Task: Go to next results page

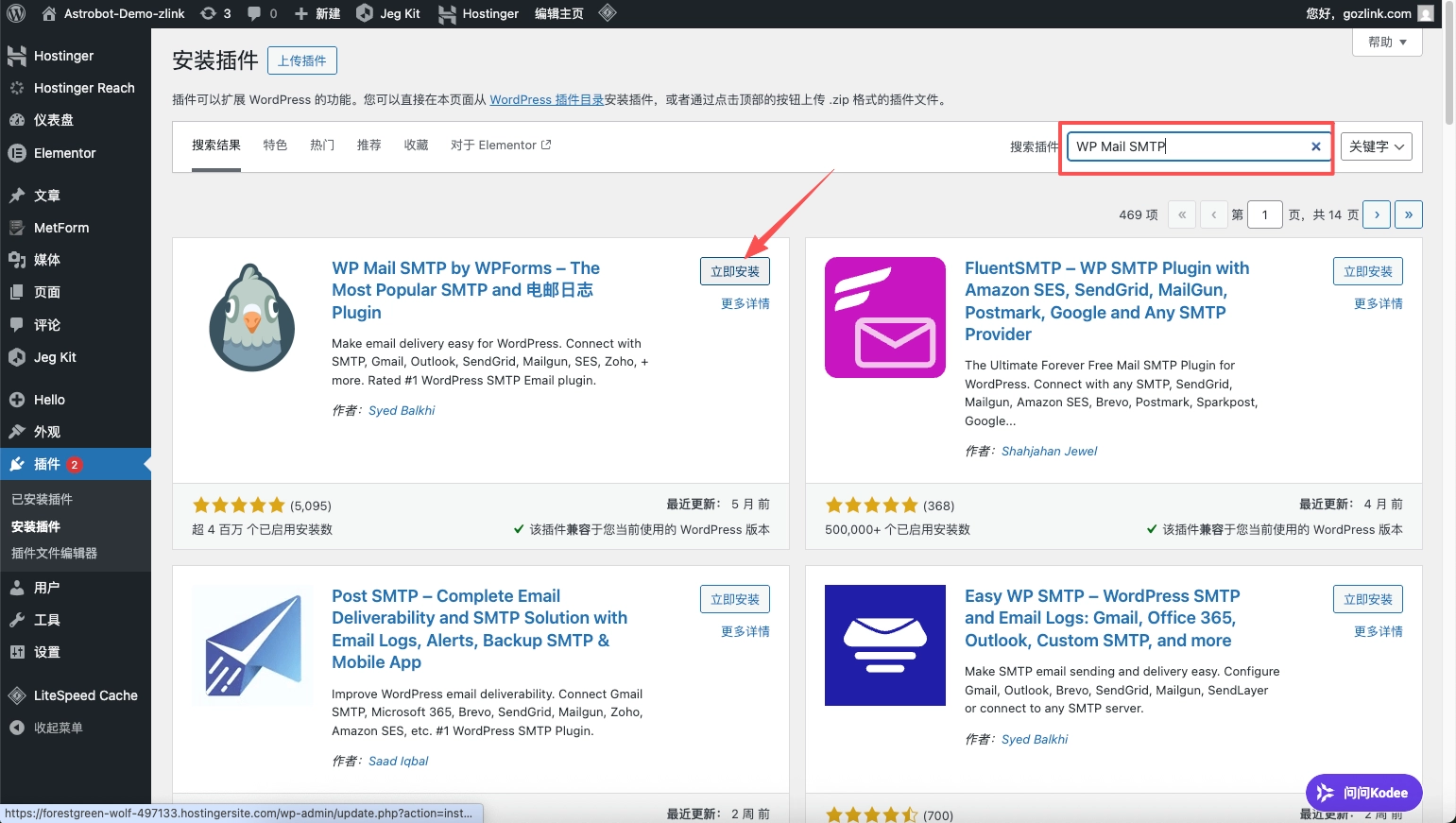Action: (1378, 214)
